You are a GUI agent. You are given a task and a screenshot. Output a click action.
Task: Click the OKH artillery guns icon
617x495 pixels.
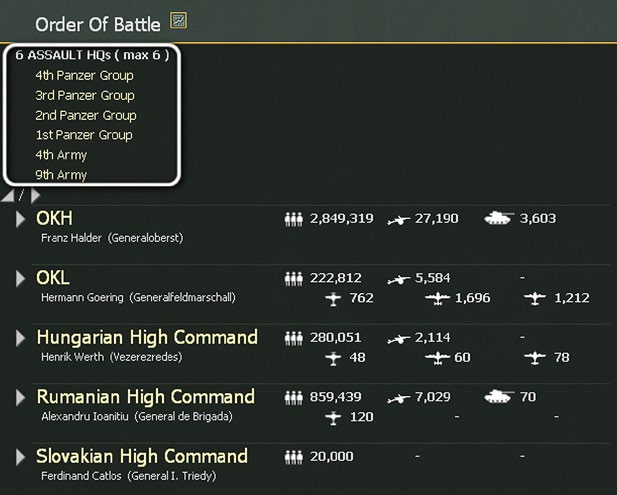click(x=400, y=219)
